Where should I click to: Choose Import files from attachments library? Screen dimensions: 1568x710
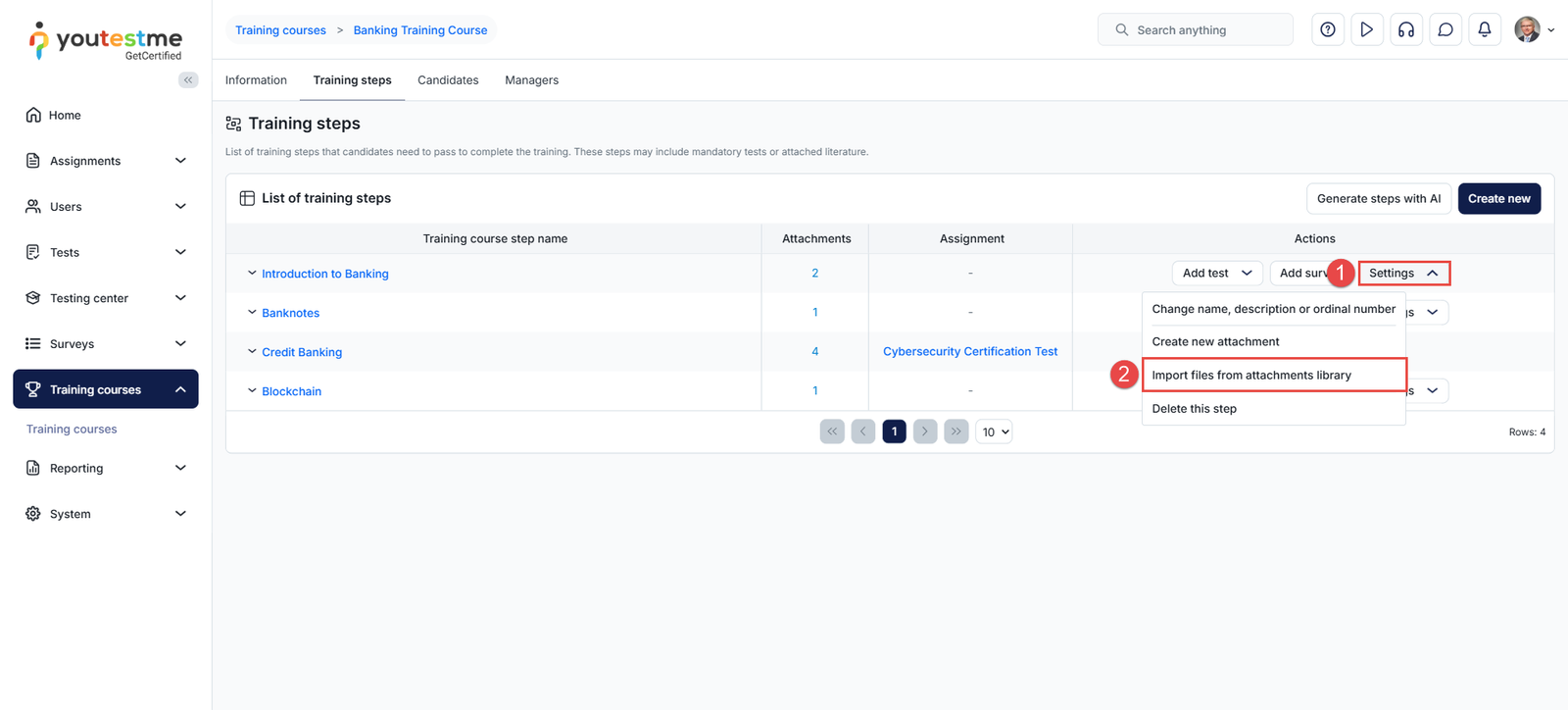point(1274,375)
